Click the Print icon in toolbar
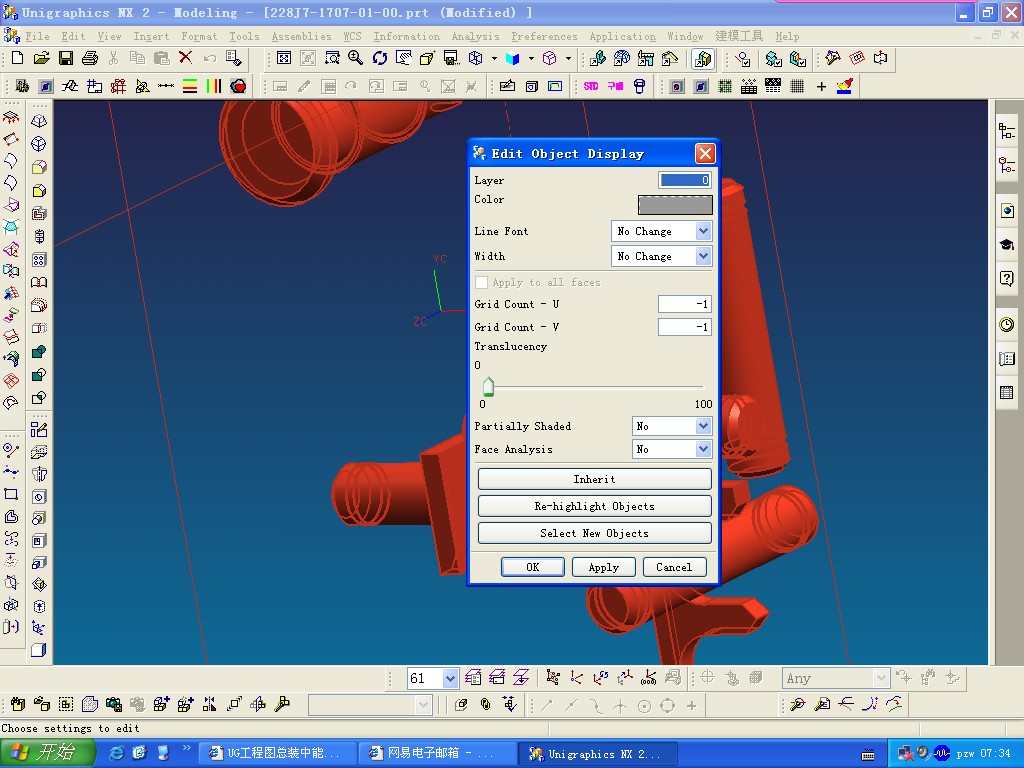1024x768 pixels. [x=89, y=59]
